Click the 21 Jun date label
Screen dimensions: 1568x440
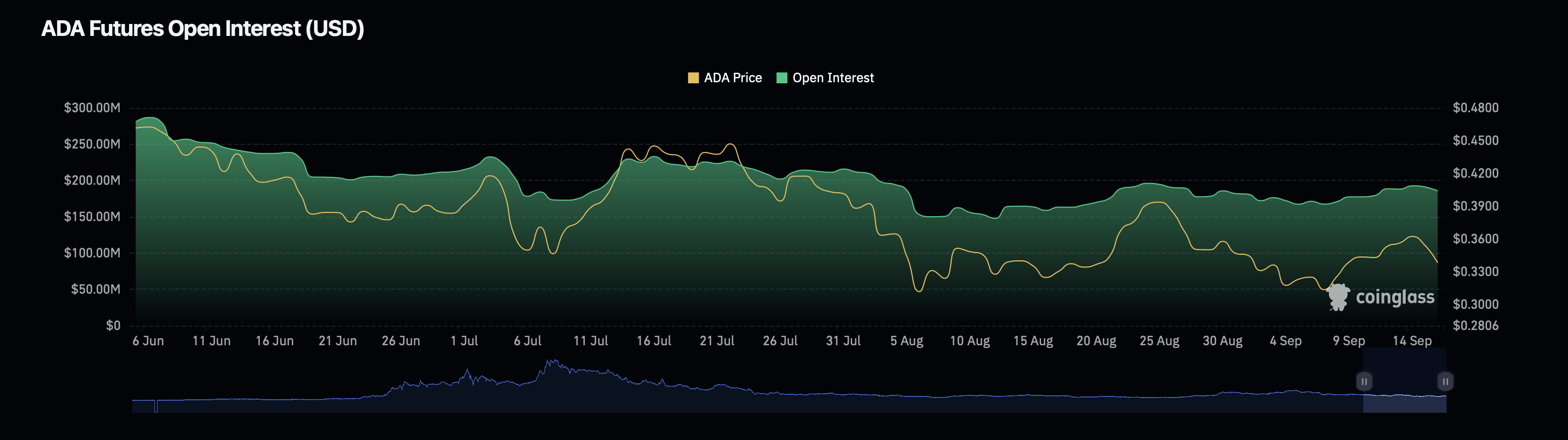point(338,341)
